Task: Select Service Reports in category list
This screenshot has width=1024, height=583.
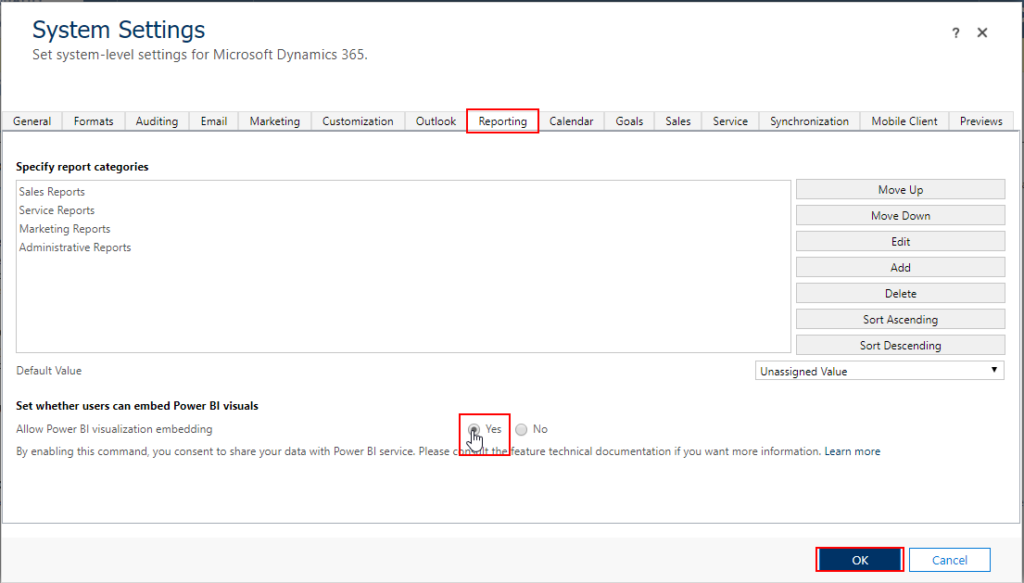Action: tap(57, 210)
